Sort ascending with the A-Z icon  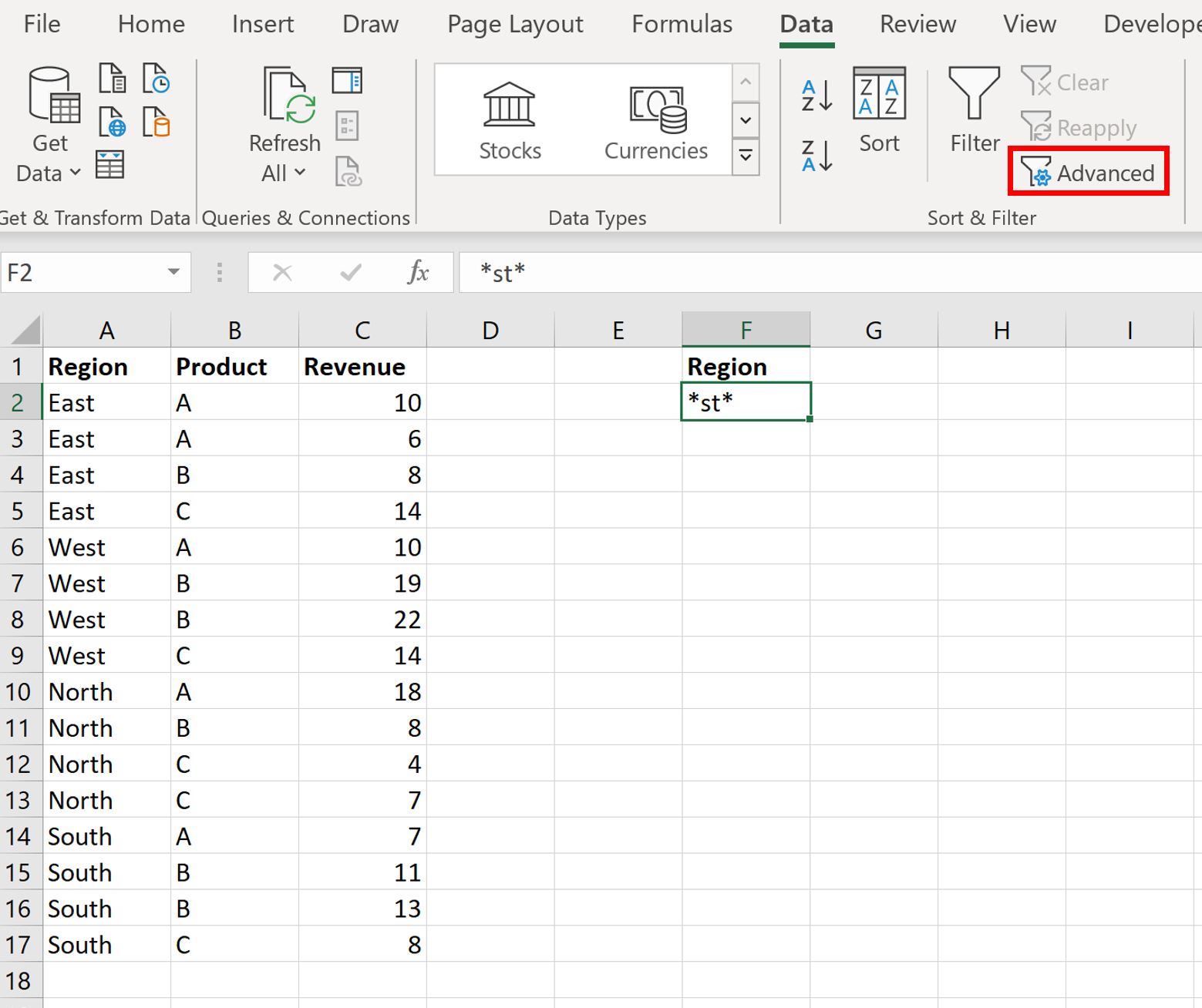[815, 92]
